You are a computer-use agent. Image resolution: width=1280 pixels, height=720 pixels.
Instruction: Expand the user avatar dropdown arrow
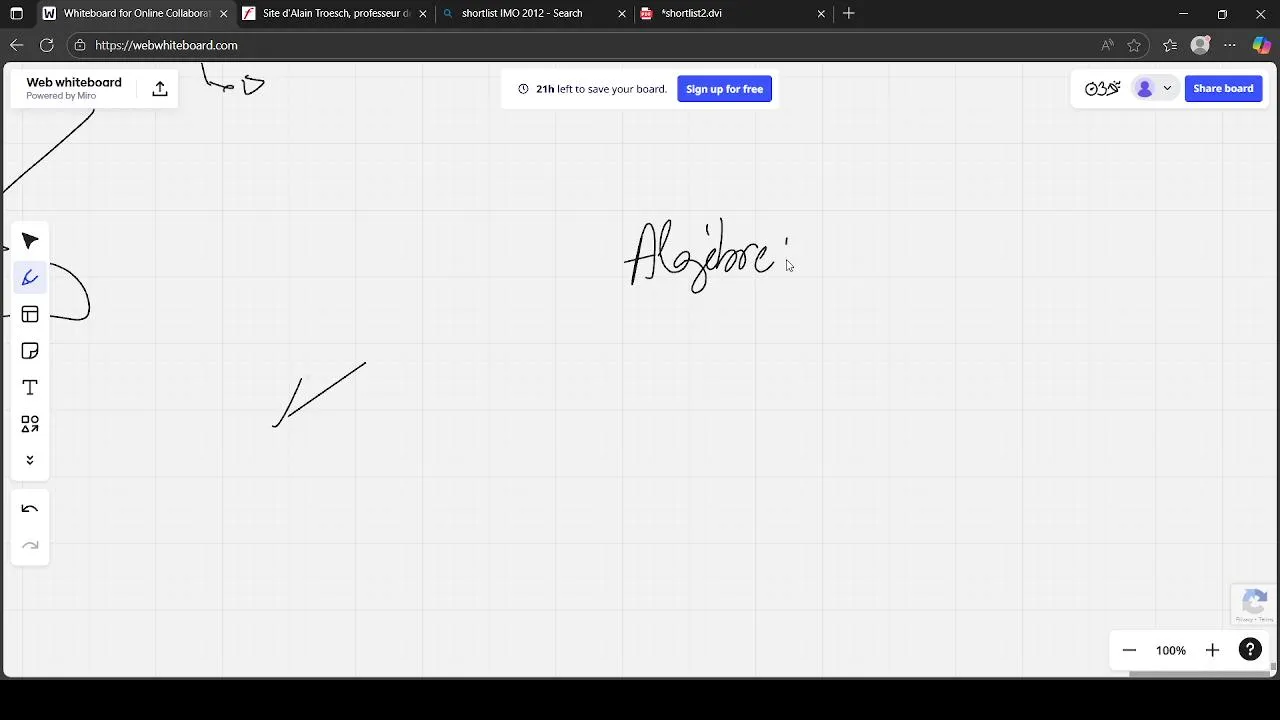click(1167, 88)
